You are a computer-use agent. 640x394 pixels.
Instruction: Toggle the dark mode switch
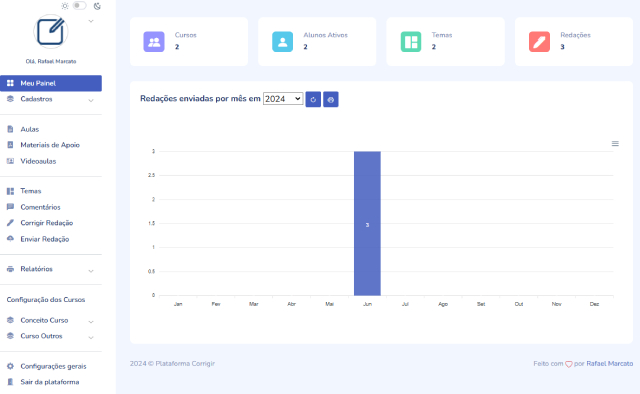coord(79,6)
